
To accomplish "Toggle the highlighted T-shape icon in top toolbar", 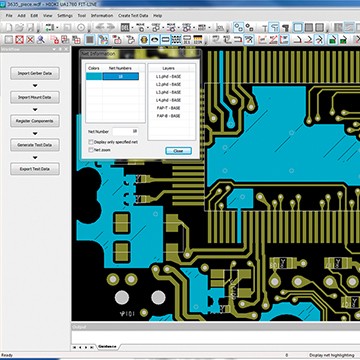I will click(x=274, y=27).
